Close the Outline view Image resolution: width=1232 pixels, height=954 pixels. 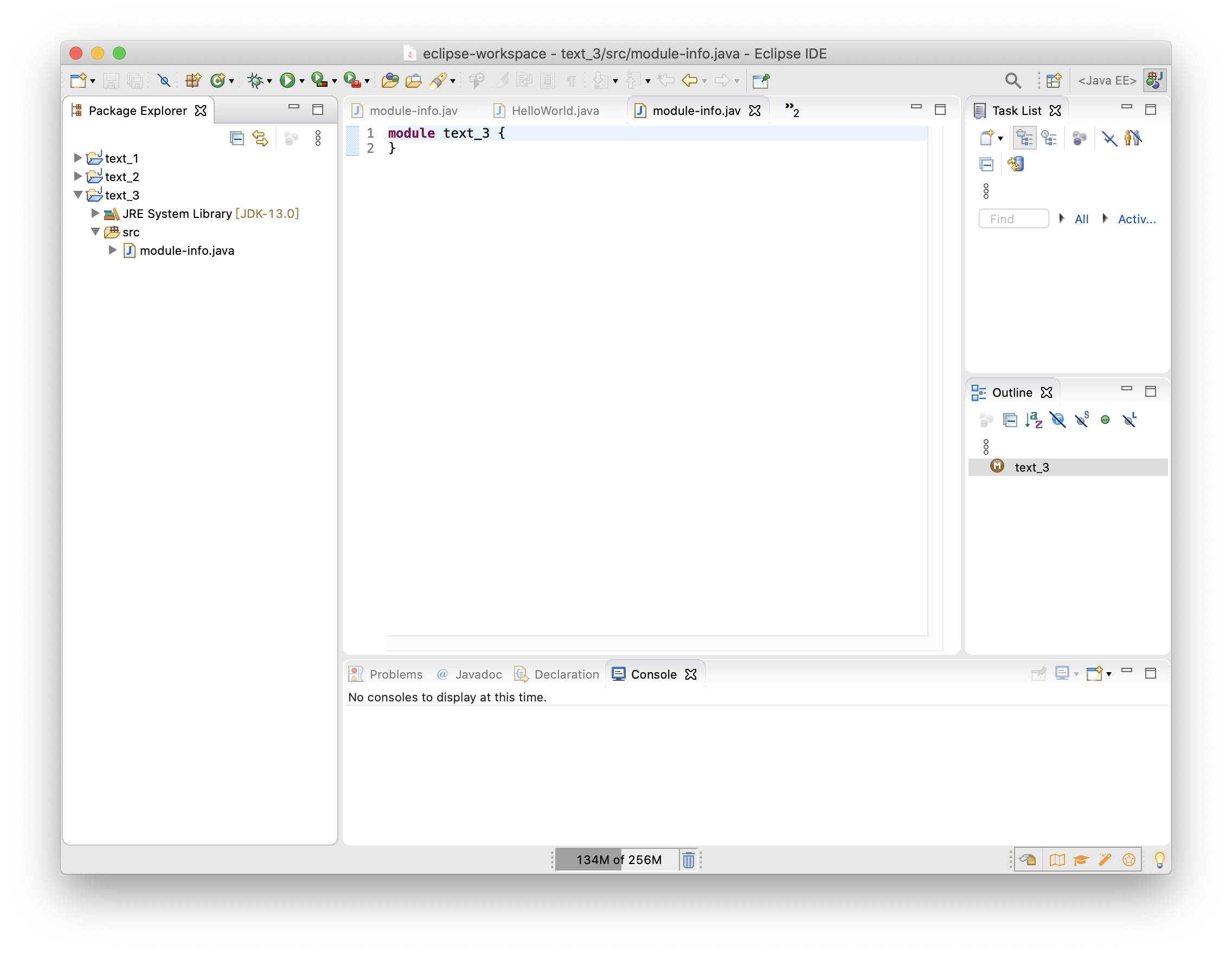pyautogui.click(x=1047, y=393)
